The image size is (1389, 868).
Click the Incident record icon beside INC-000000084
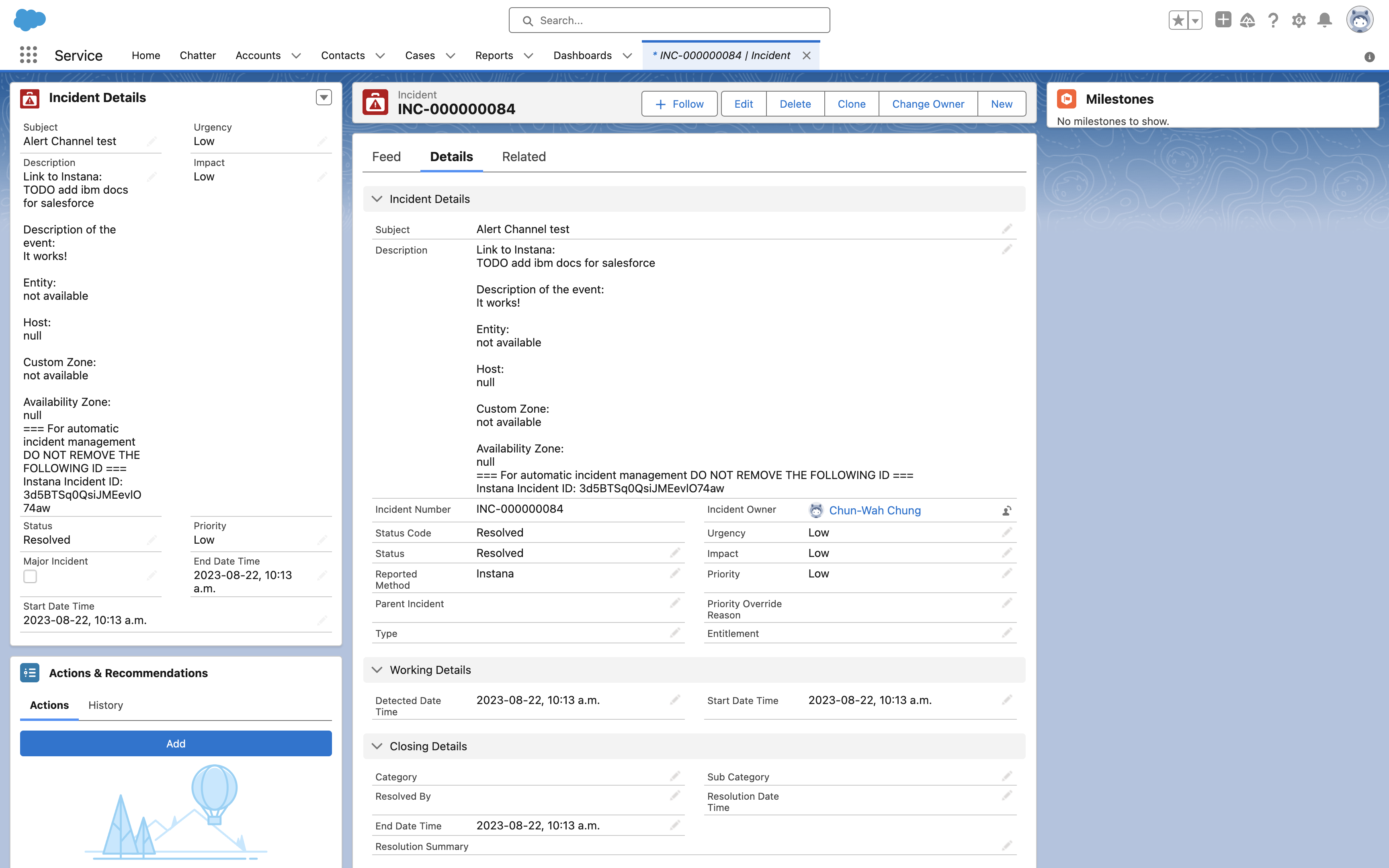[x=375, y=103]
